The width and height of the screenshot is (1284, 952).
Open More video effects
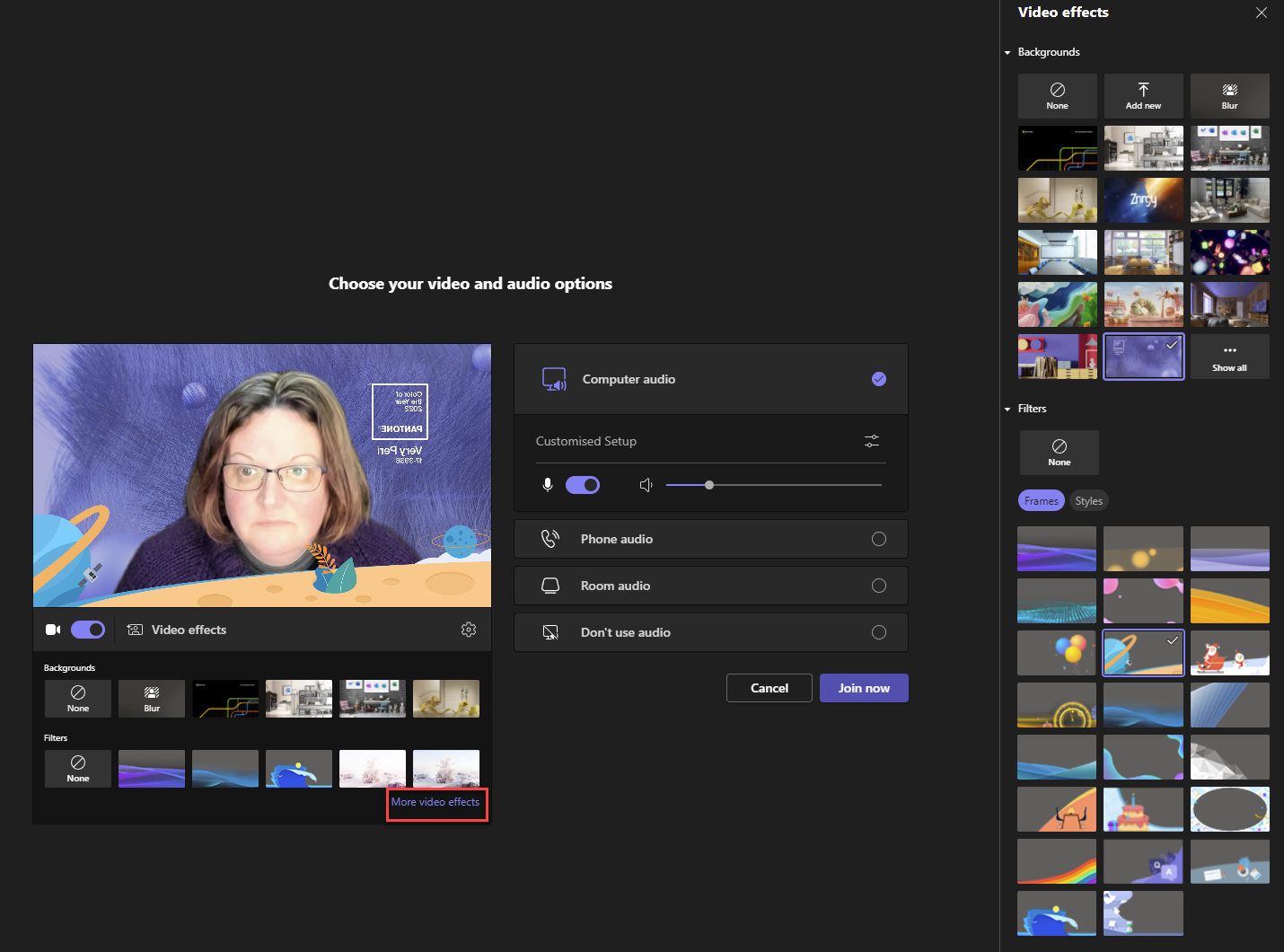point(436,802)
